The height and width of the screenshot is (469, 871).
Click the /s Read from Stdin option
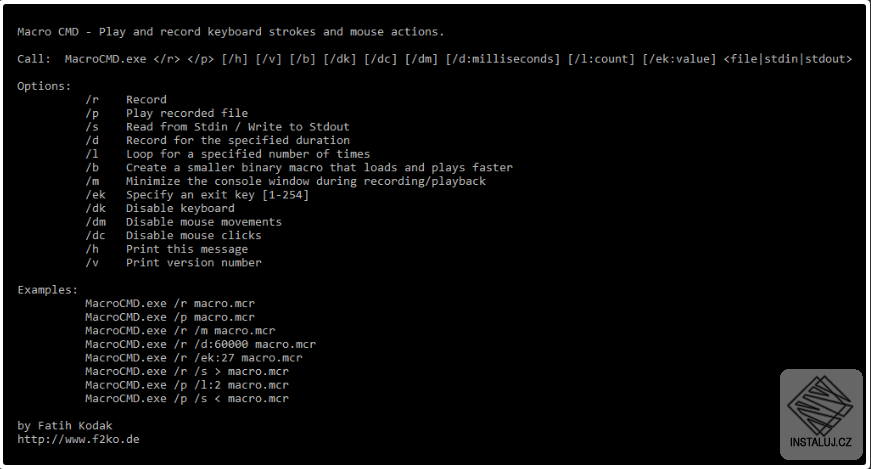tap(217, 127)
